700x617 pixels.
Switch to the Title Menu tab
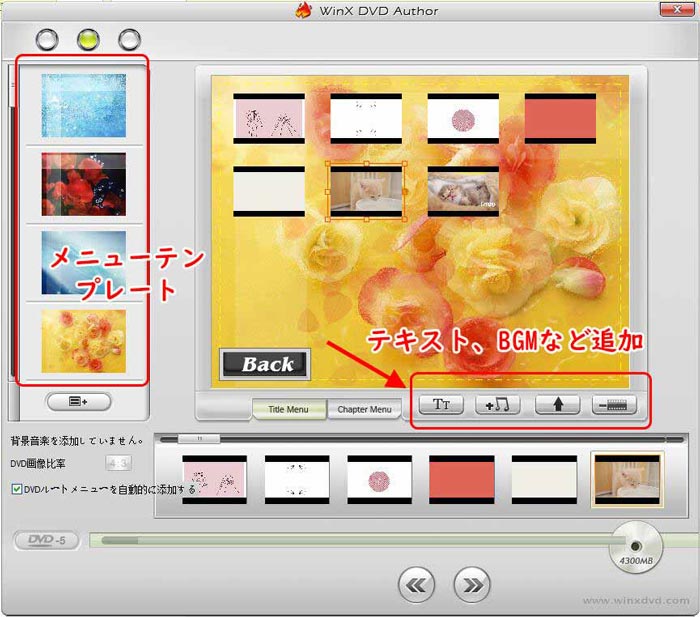click(288, 409)
